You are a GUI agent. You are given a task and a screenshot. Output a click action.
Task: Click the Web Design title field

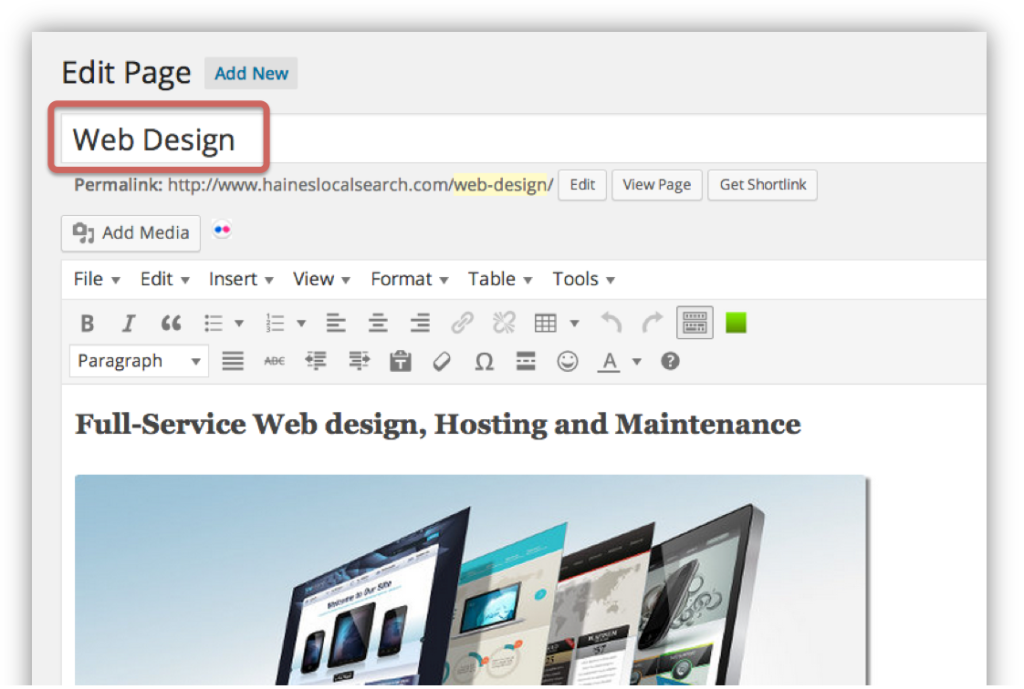[155, 139]
